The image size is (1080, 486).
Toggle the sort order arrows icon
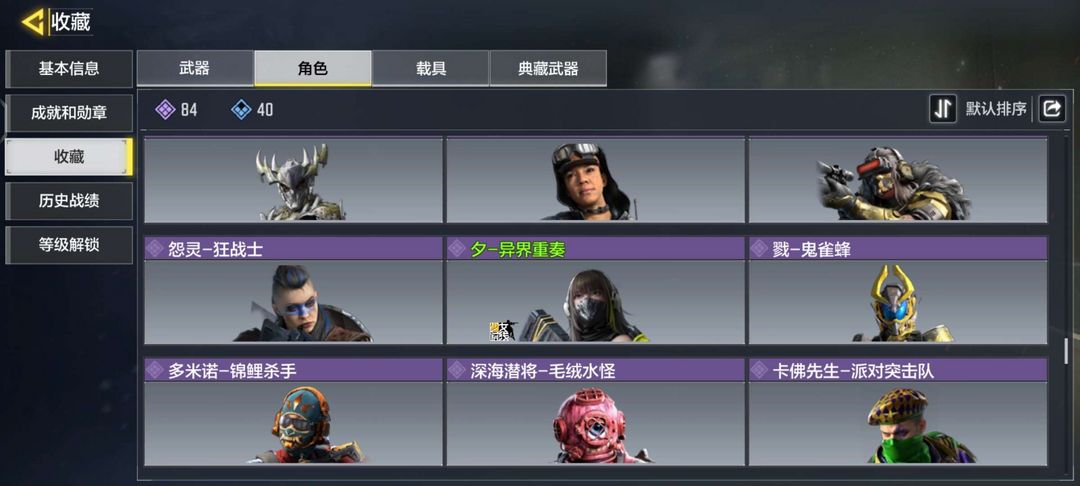[x=943, y=109]
